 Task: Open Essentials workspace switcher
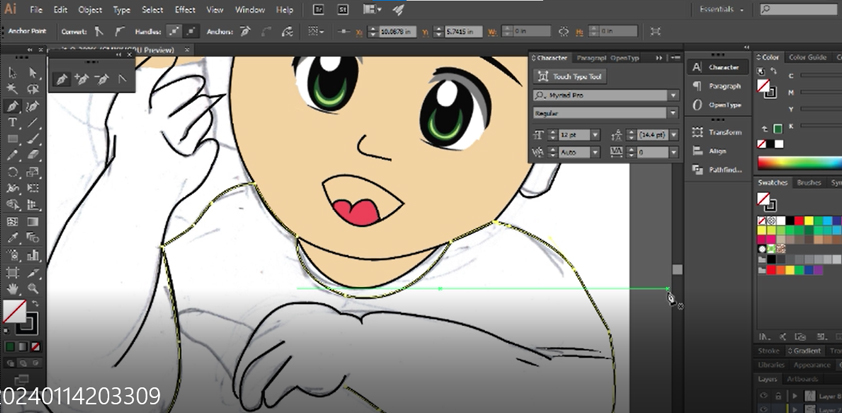723,10
